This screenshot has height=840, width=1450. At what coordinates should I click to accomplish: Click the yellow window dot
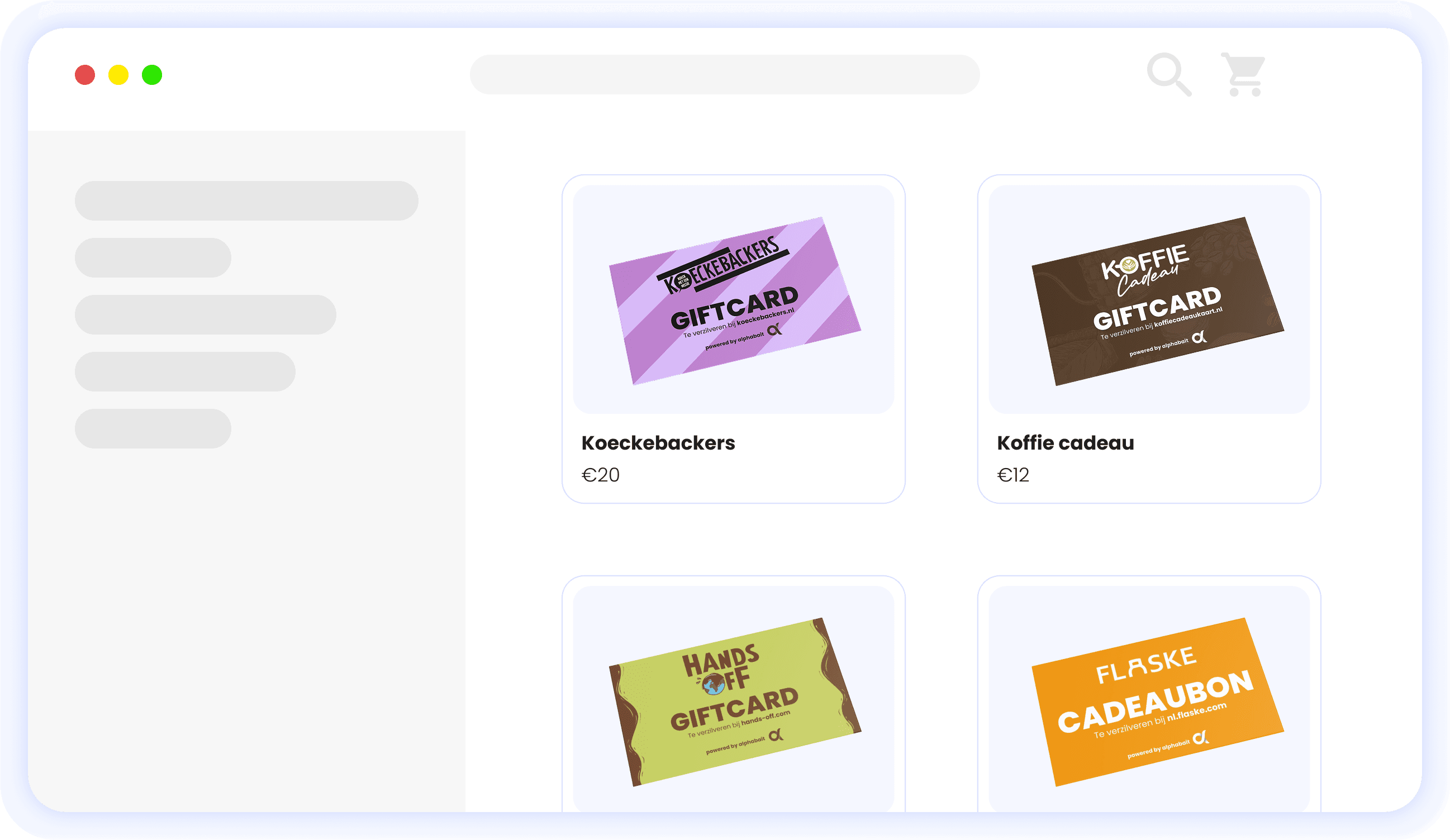click(x=118, y=75)
